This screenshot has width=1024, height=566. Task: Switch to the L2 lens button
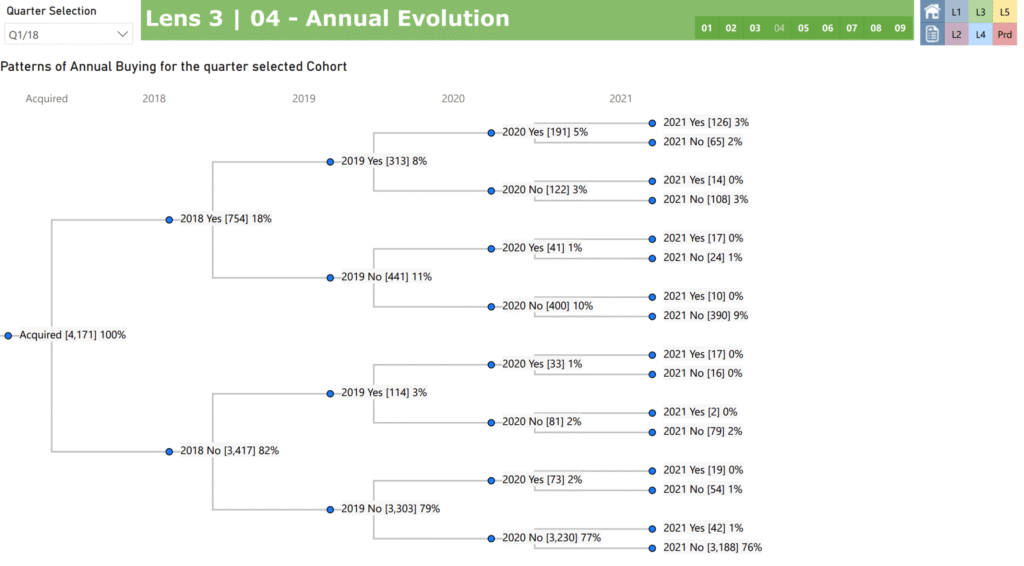click(956, 34)
